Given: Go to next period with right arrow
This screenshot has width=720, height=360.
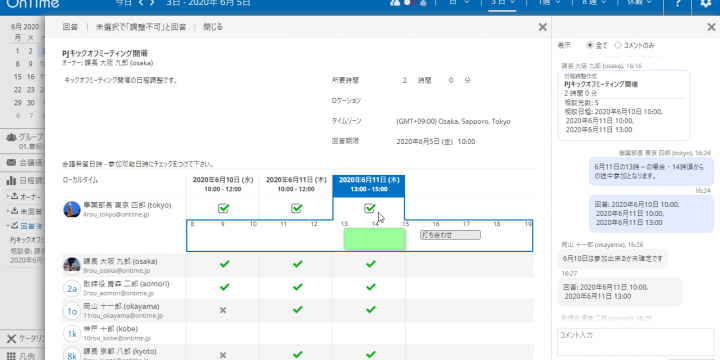Looking at the screenshot, I should coord(152,3).
